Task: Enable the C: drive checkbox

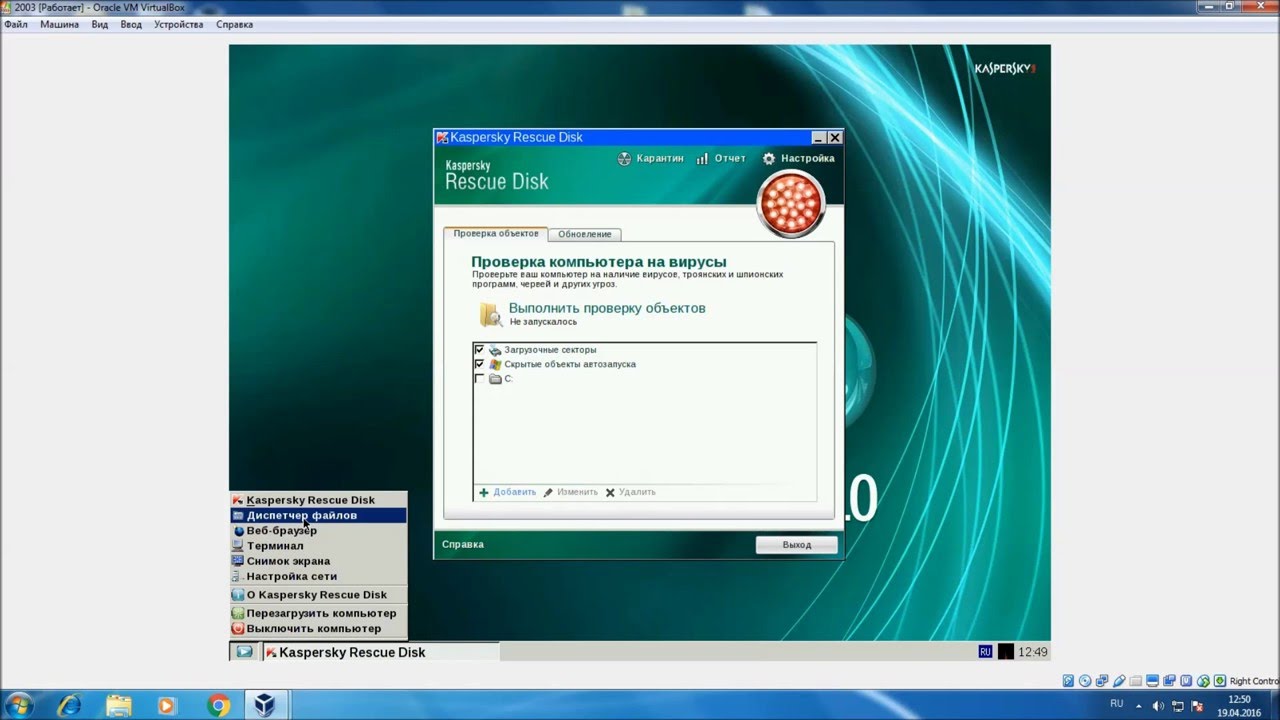Action: pyautogui.click(x=479, y=379)
